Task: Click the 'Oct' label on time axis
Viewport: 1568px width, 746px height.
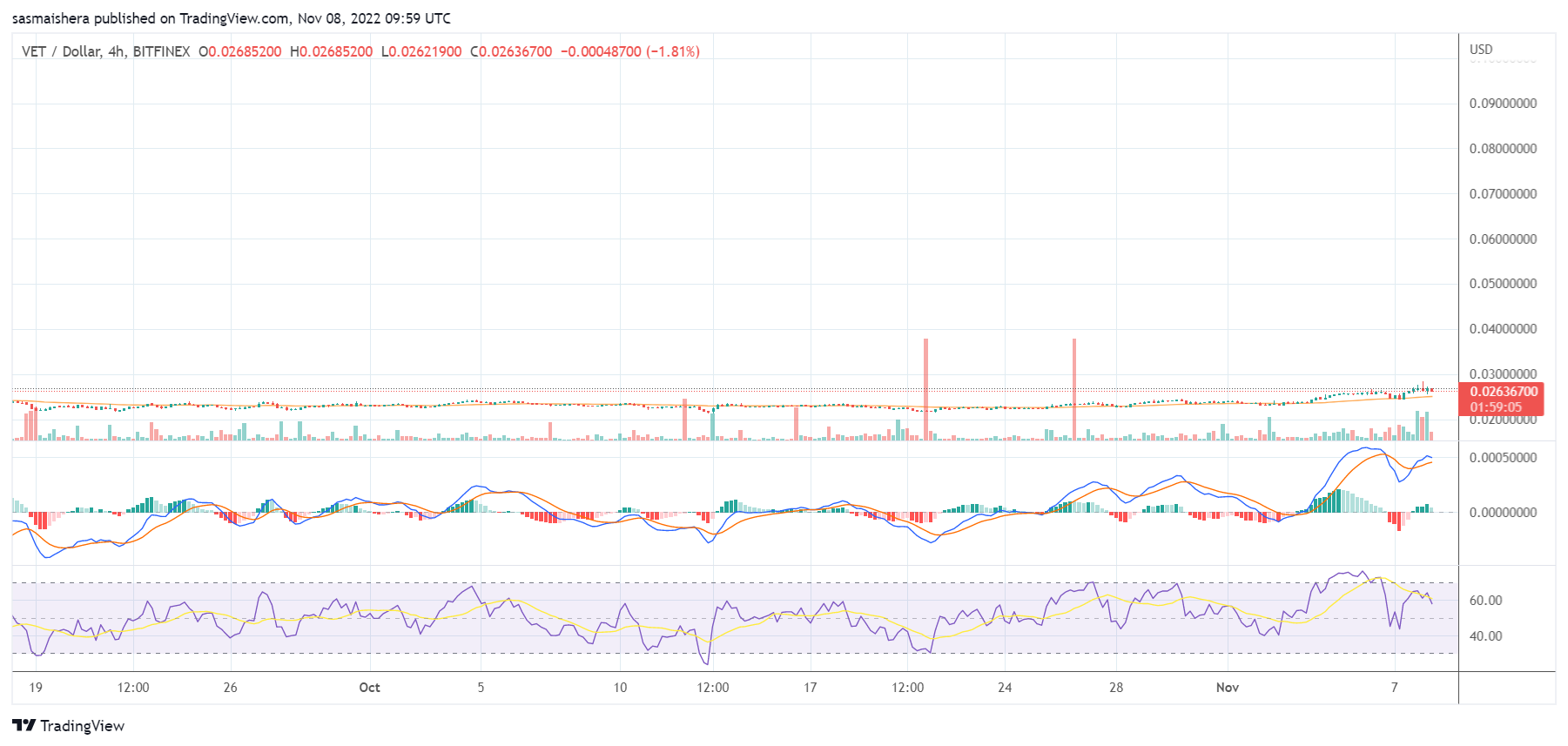Action: (x=369, y=688)
